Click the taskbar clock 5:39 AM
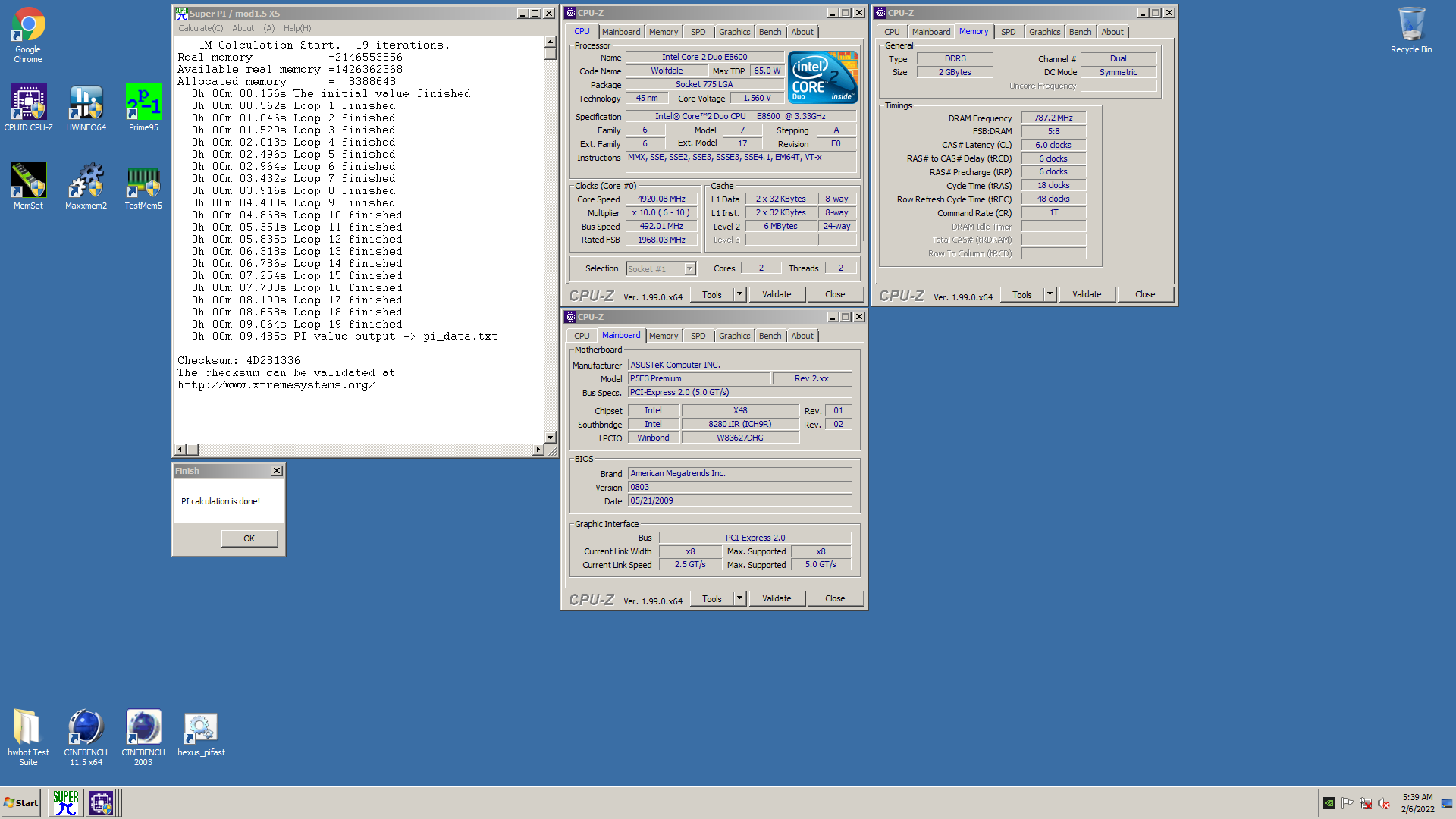Viewport: 1456px width, 819px height. (x=1417, y=797)
